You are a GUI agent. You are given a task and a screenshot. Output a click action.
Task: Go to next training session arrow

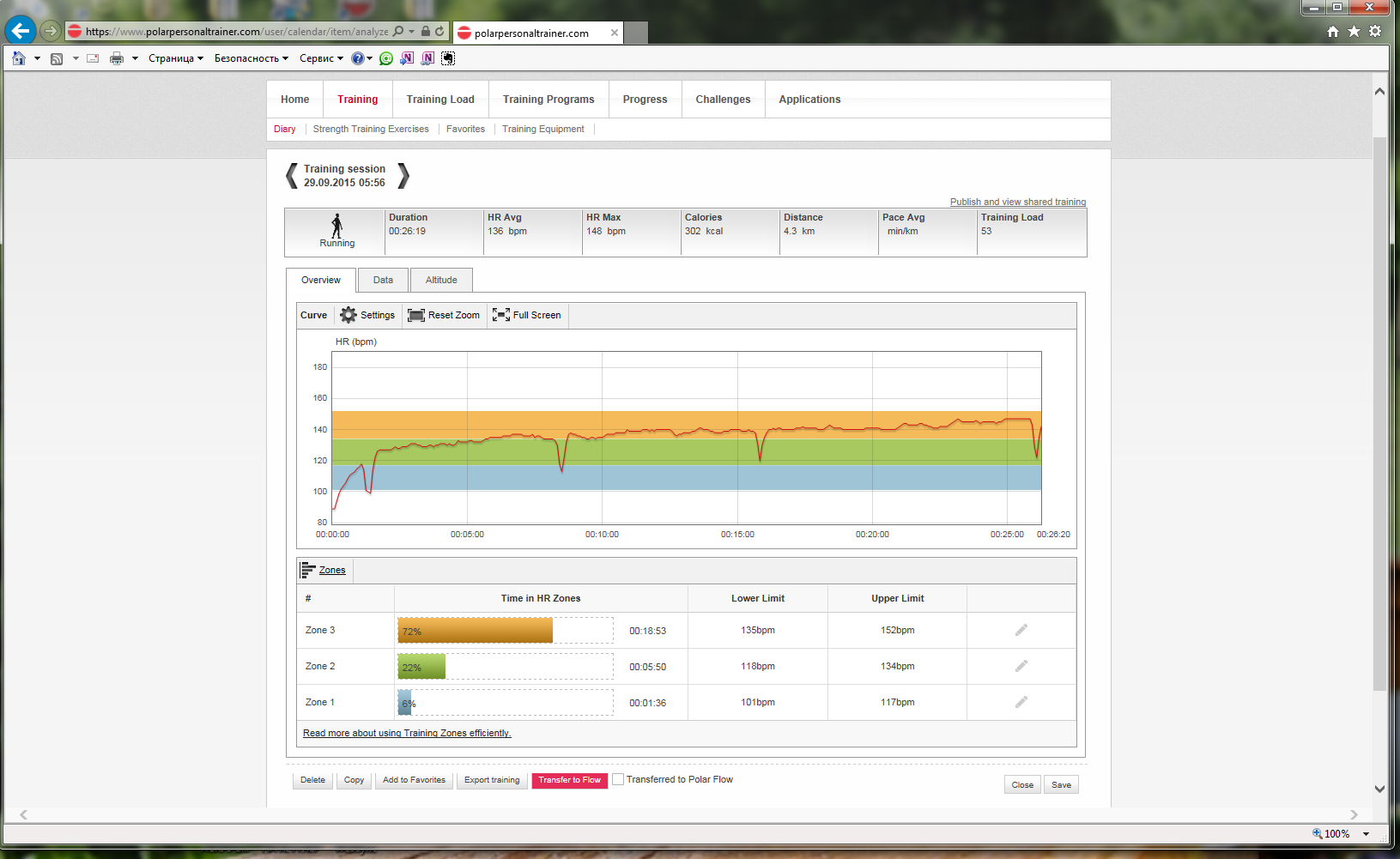pyautogui.click(x=403, y=176)
